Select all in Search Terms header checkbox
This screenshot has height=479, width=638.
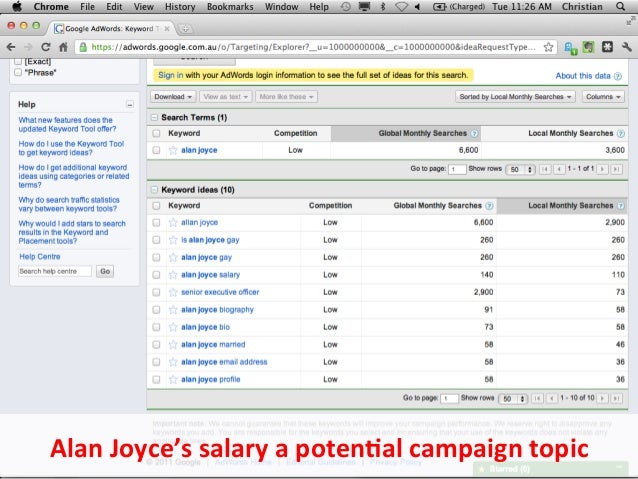pyautogui.click(x=156, y=133)
